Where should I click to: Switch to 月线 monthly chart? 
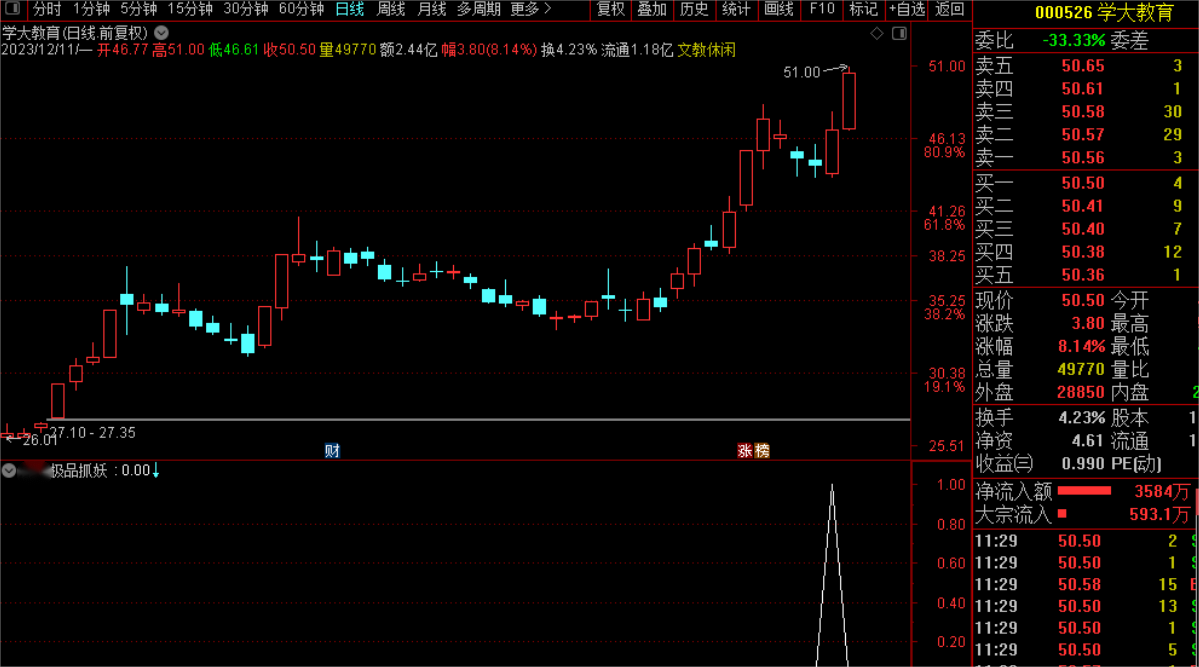click(x=432, y=9)
